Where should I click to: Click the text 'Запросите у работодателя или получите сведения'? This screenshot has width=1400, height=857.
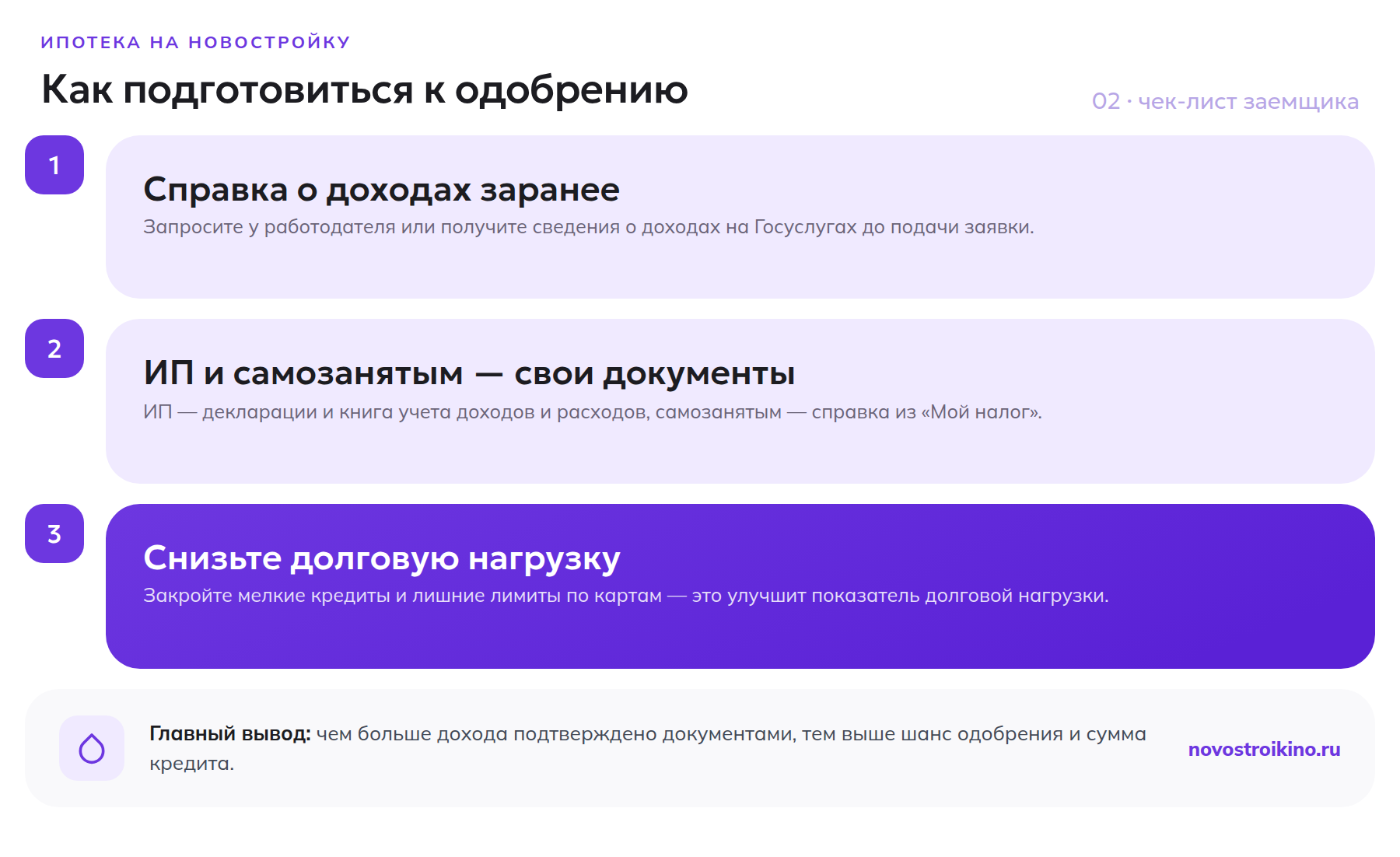click(x=382, y=227)
